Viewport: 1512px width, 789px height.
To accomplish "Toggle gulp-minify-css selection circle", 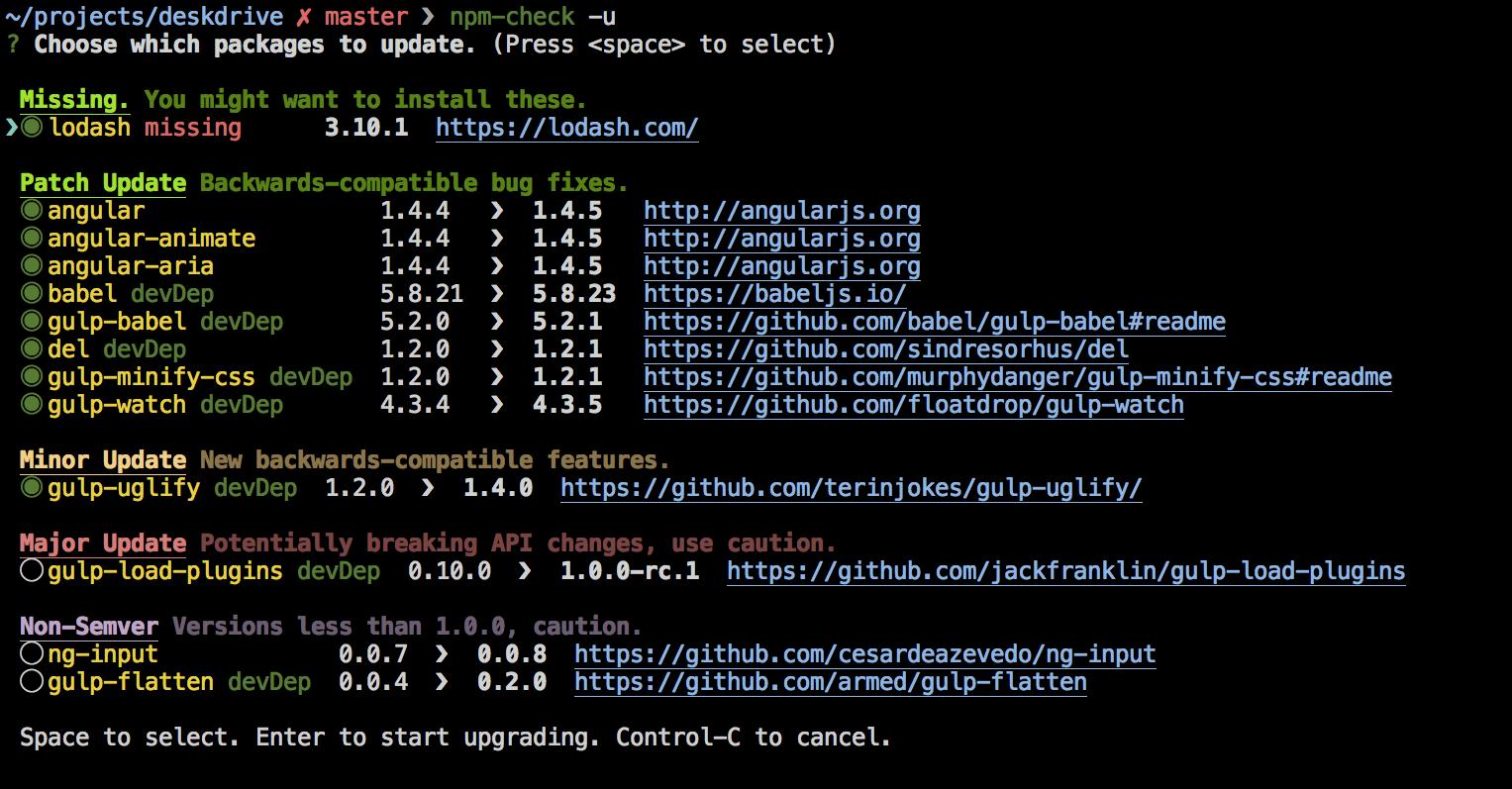I will 32,377.
